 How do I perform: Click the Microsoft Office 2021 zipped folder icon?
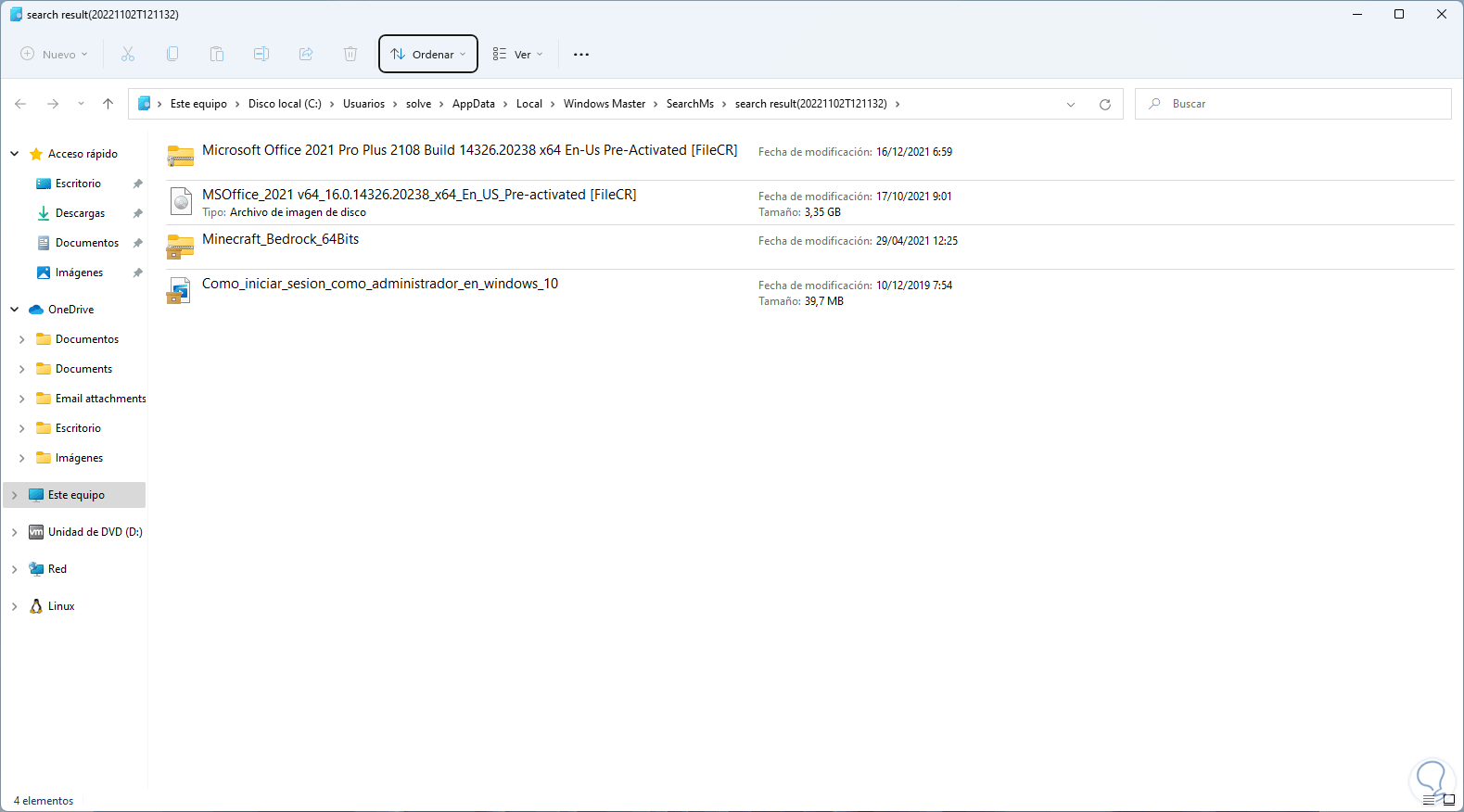(180, 155)
